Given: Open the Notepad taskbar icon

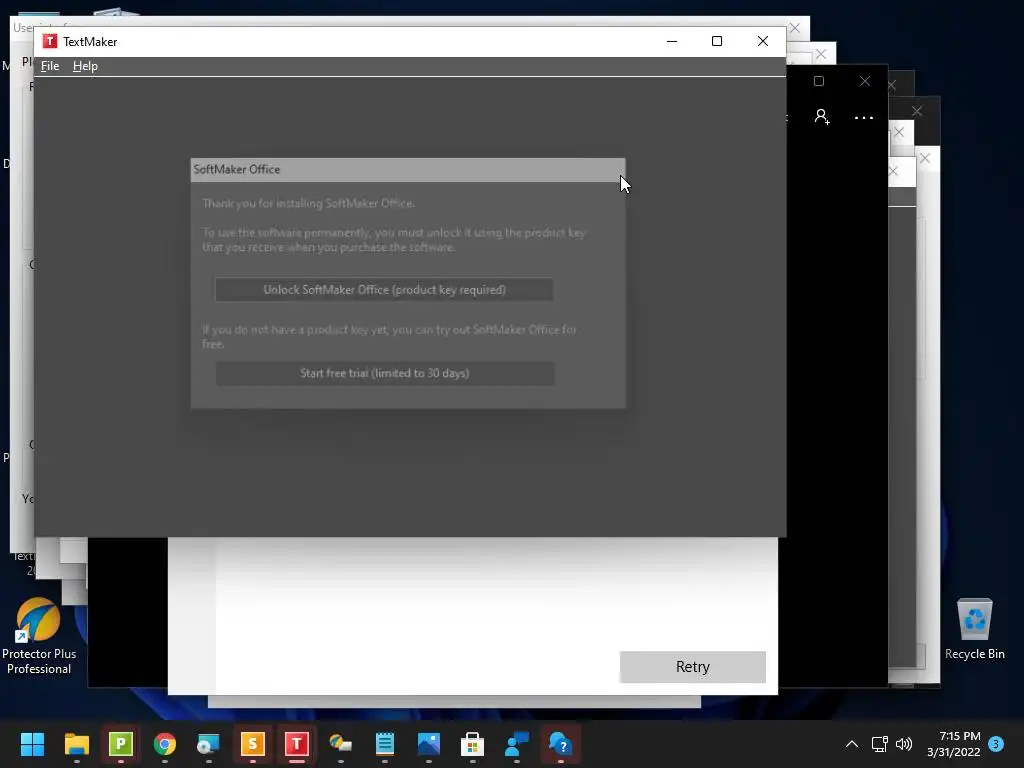Looking at the screenshot, I should tap(385, 744).
